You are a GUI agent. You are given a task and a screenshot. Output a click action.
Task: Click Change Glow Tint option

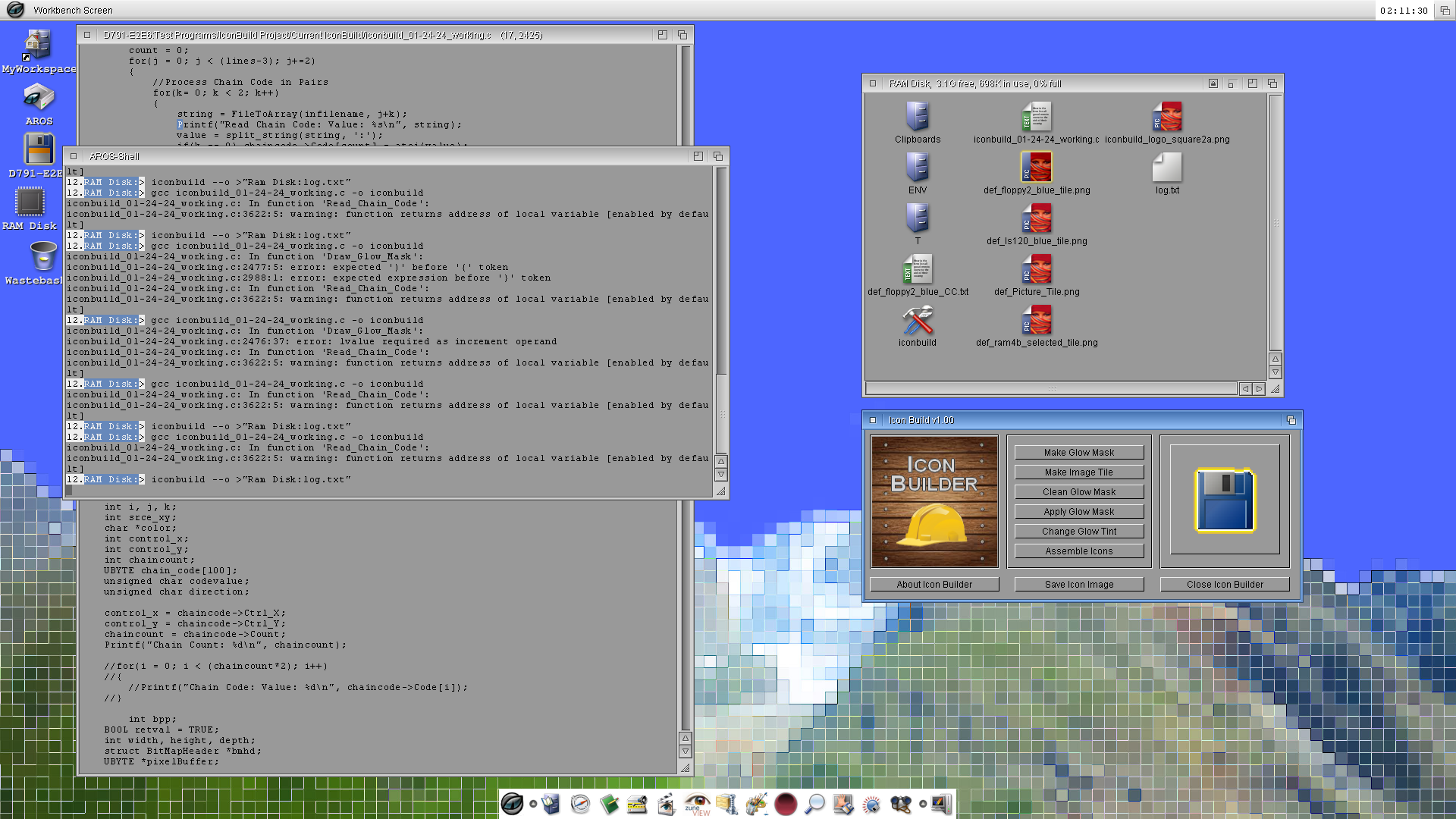click(x=1078, y=532)
